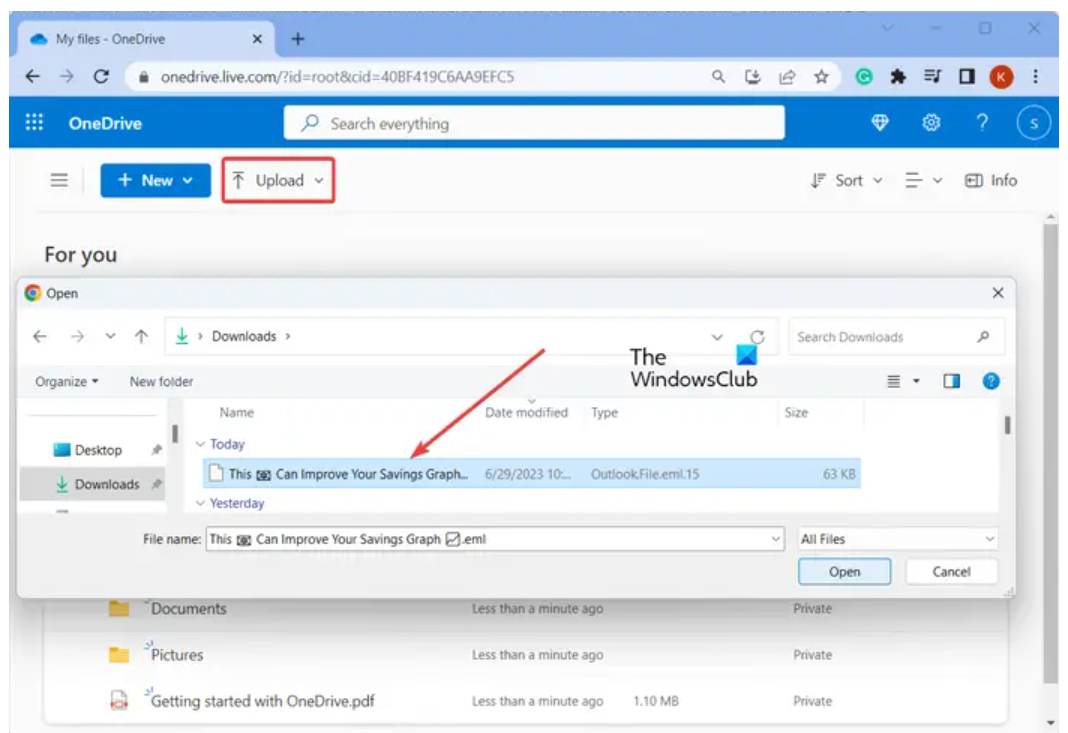Viewport: 1068px width, 733px height.
Task: Toggle preview pane in Open dialog
Action: (x=952, y=381)
